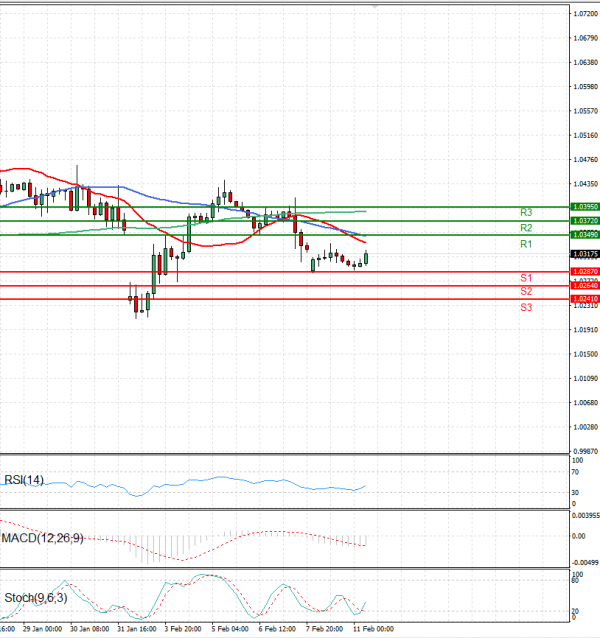This screenshot has width=600, height=638.
Task: Click the 31 Jan 16:00 time label
Action: point(134,631)
